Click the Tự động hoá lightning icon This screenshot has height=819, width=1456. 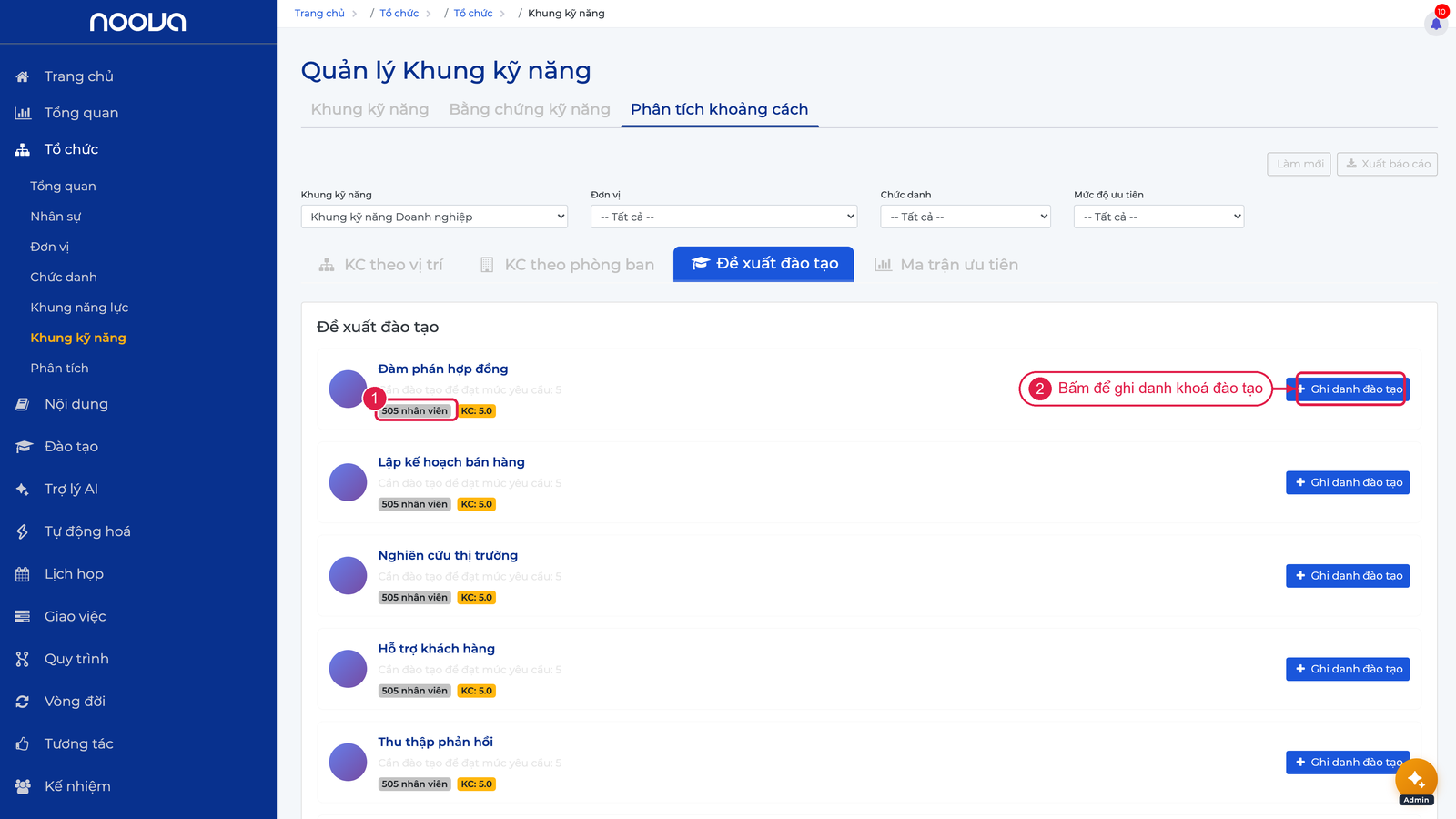(23, 531)
